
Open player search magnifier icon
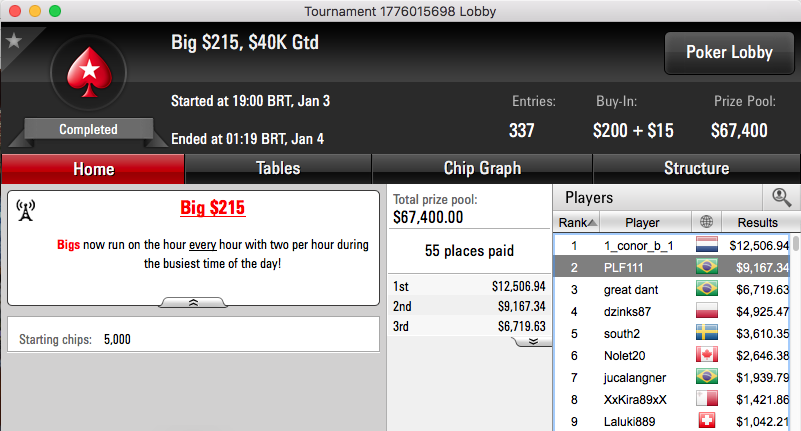tap(781, 197)
